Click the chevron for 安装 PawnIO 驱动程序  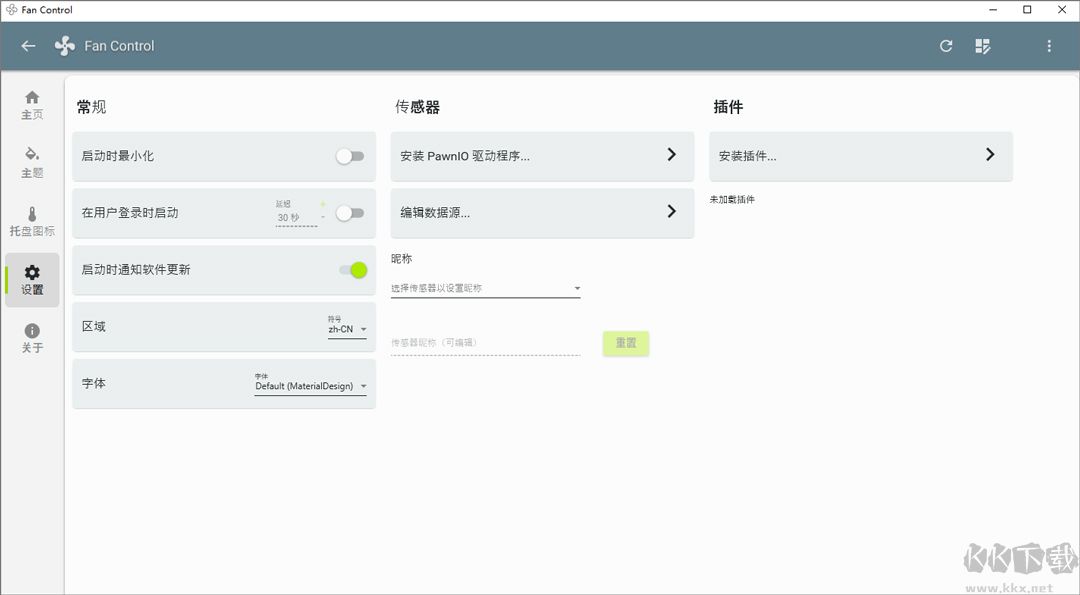(x=672, y=154)
